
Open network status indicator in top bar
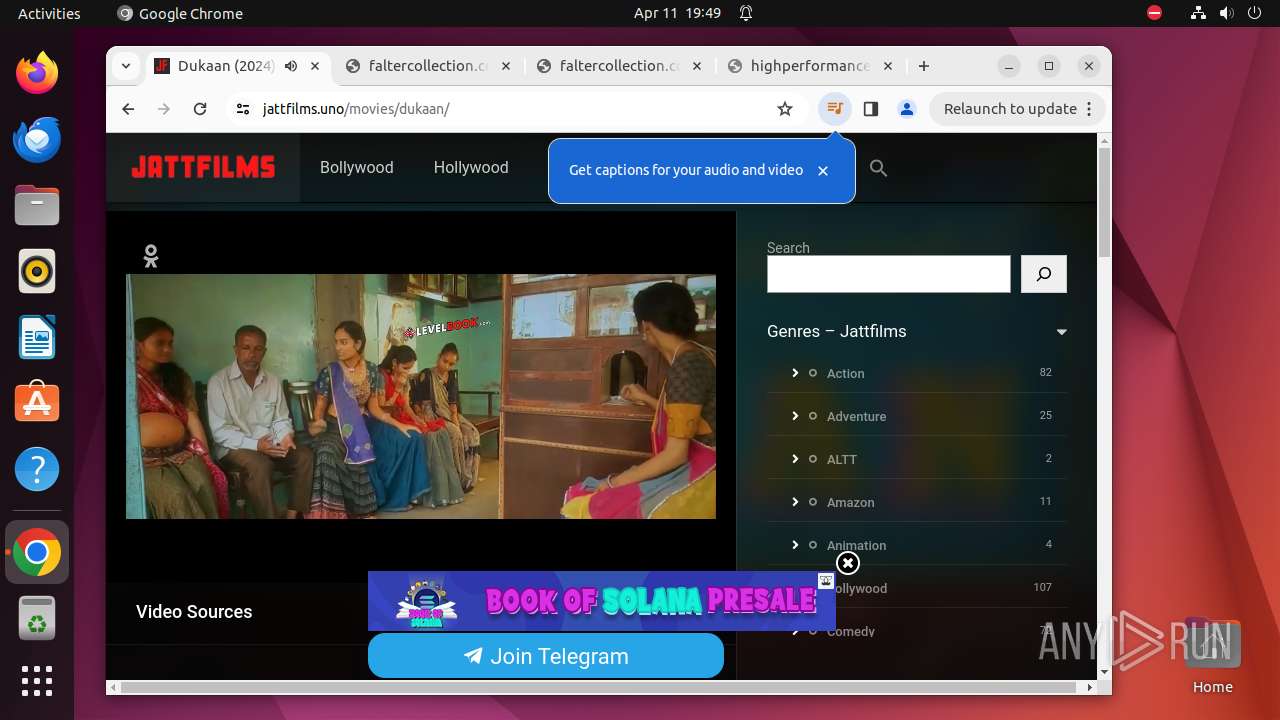1199,13
